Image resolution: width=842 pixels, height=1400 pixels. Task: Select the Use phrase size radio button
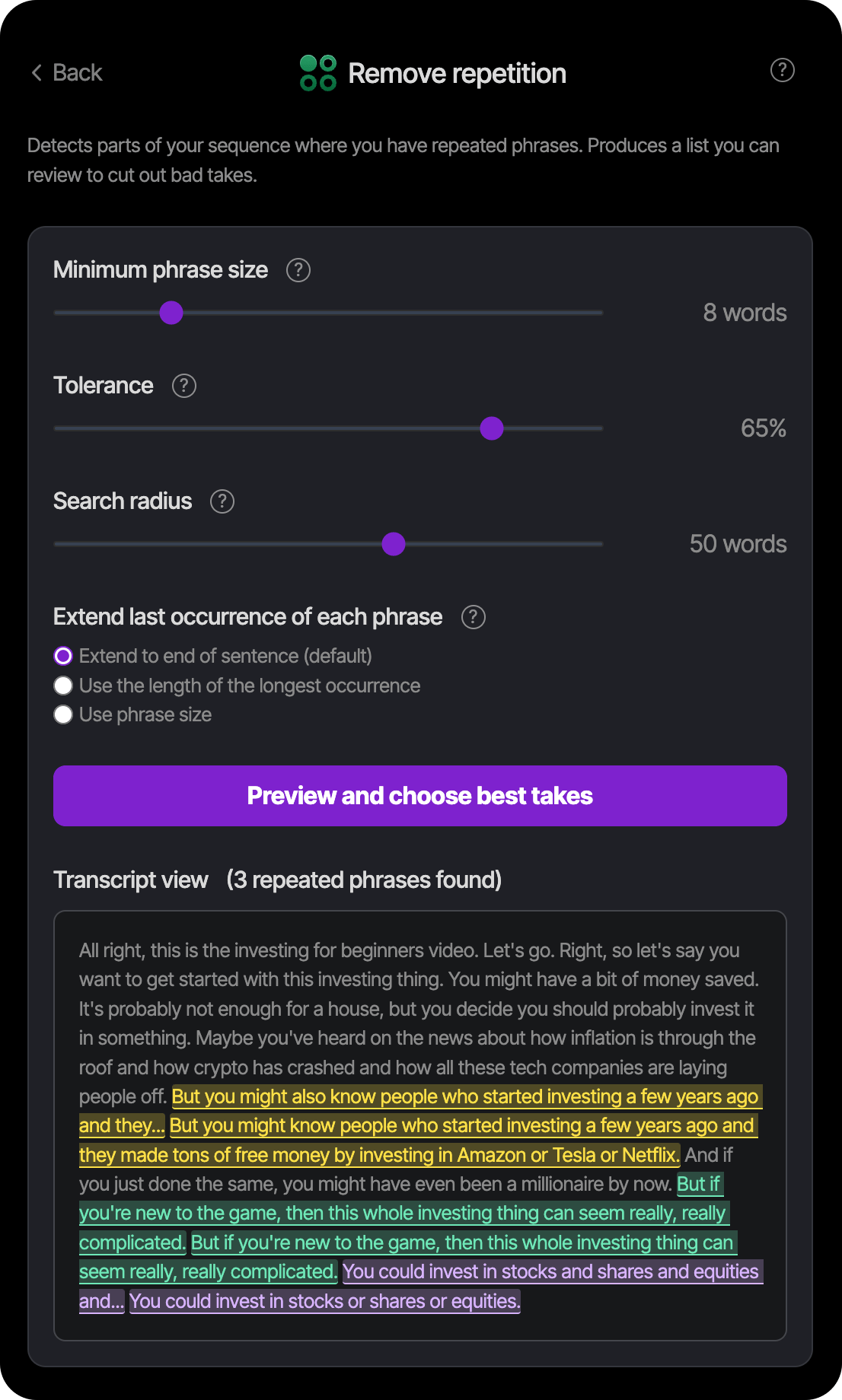coord(63,714)
